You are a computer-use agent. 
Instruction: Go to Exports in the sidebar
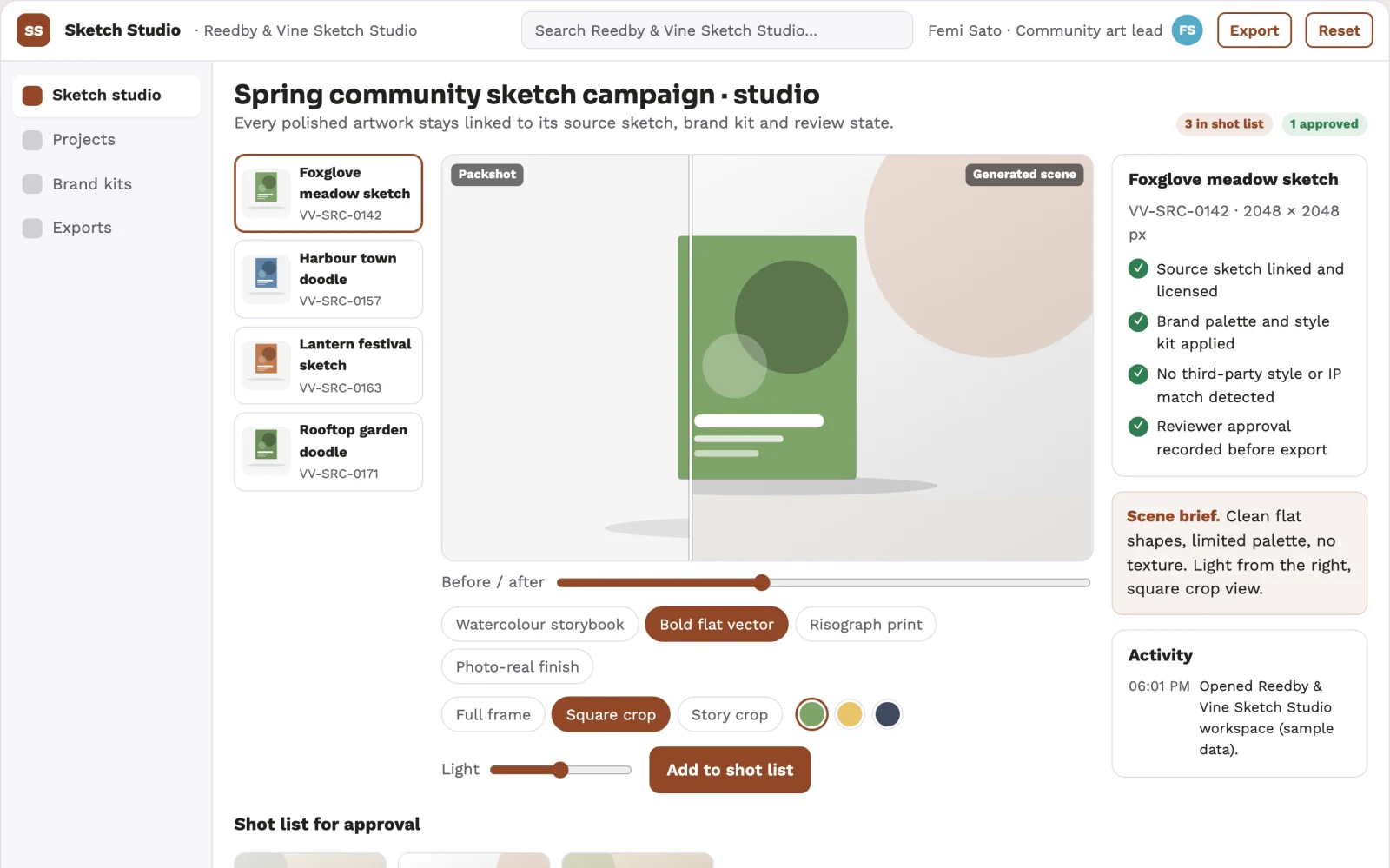pos(106,228)
